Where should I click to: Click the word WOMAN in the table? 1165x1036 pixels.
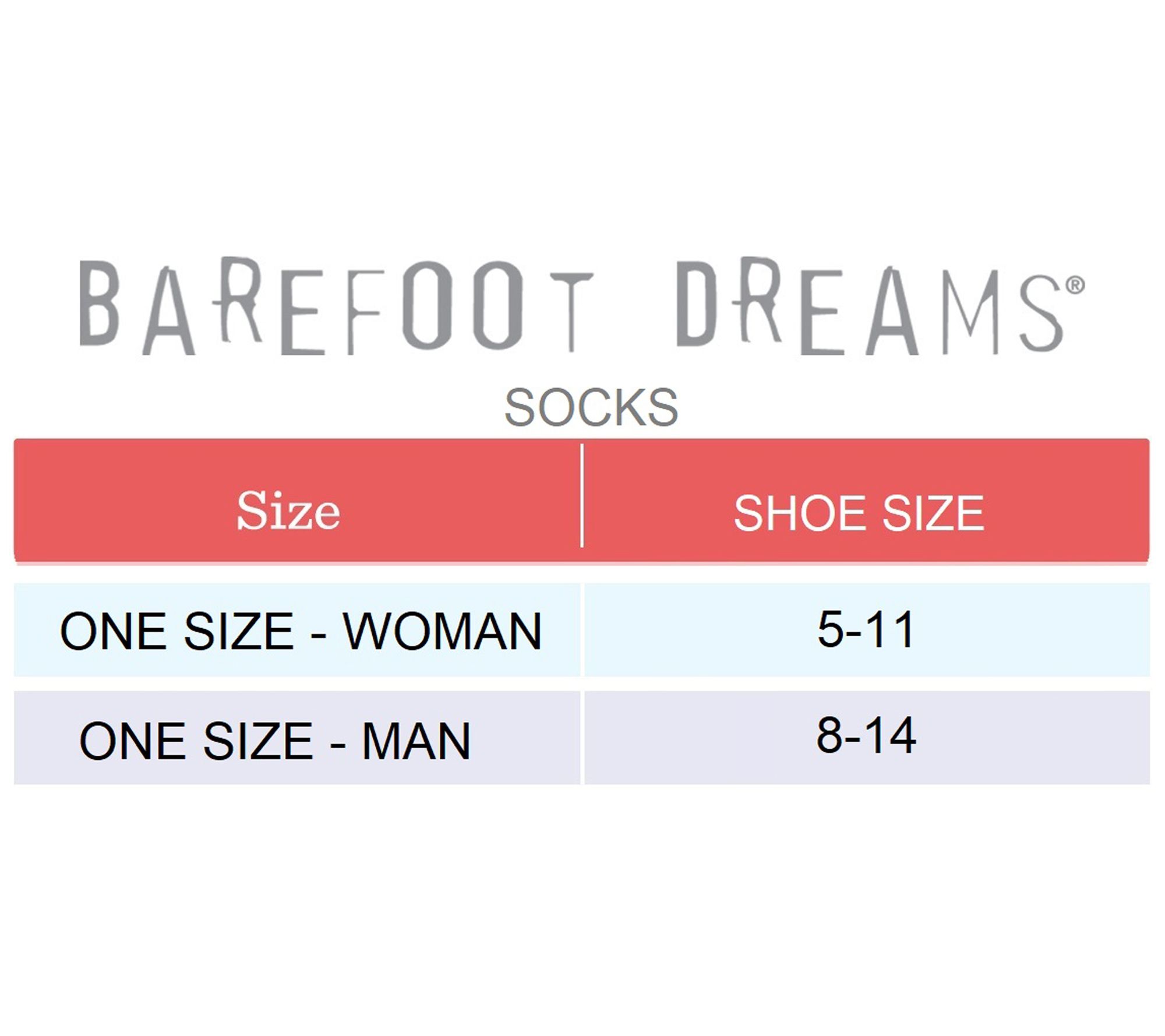coord(443,631)
